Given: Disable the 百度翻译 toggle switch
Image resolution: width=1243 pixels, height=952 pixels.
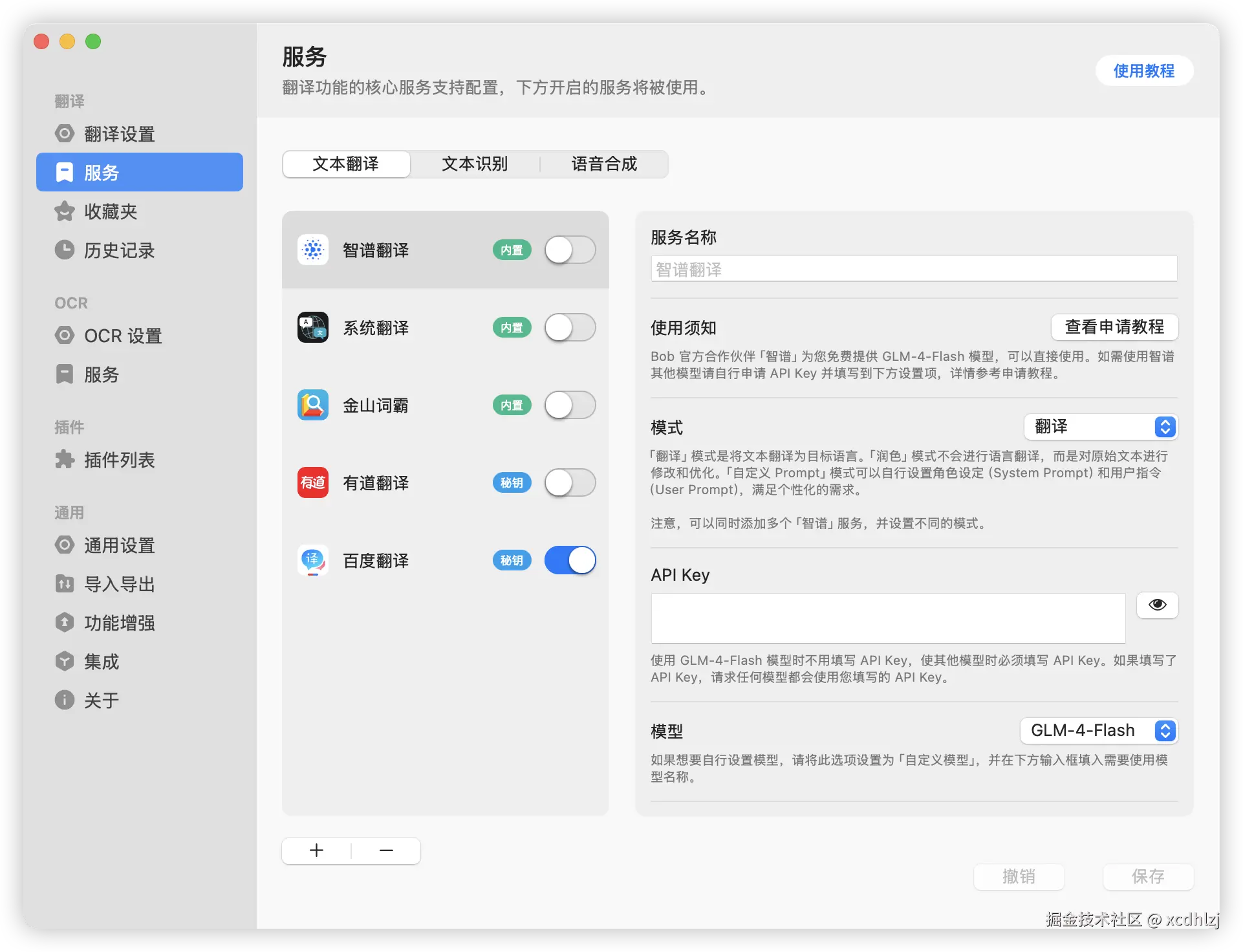Looking at the screenshot, I should click(570, 560).
